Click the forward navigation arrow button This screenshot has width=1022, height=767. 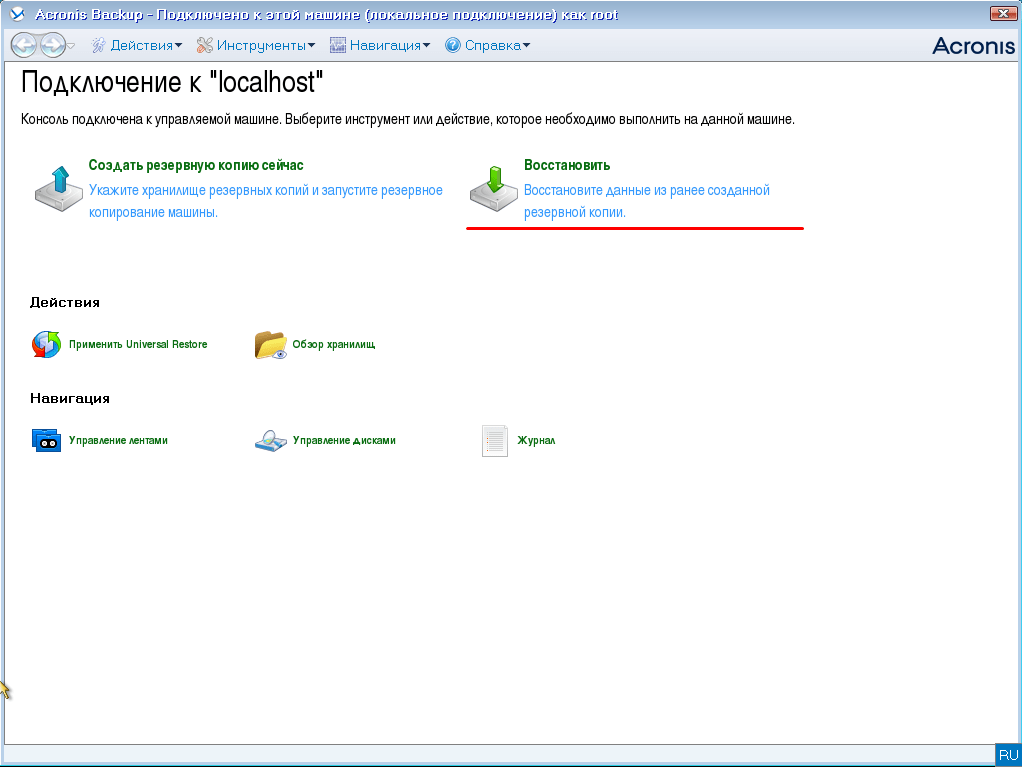(52, 45)
